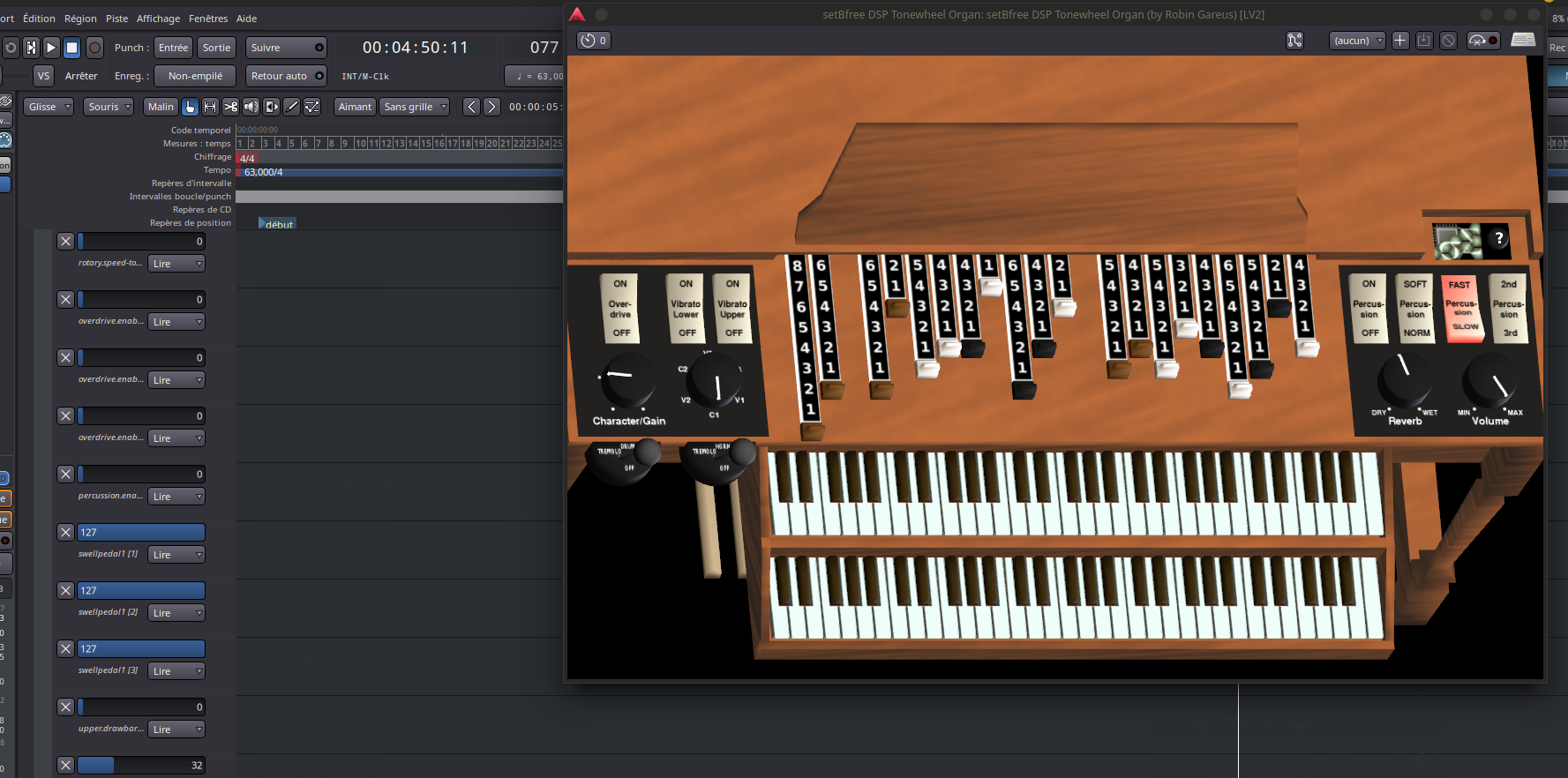
Task: Click the plugin latency clock button
Action: point(594,41)
